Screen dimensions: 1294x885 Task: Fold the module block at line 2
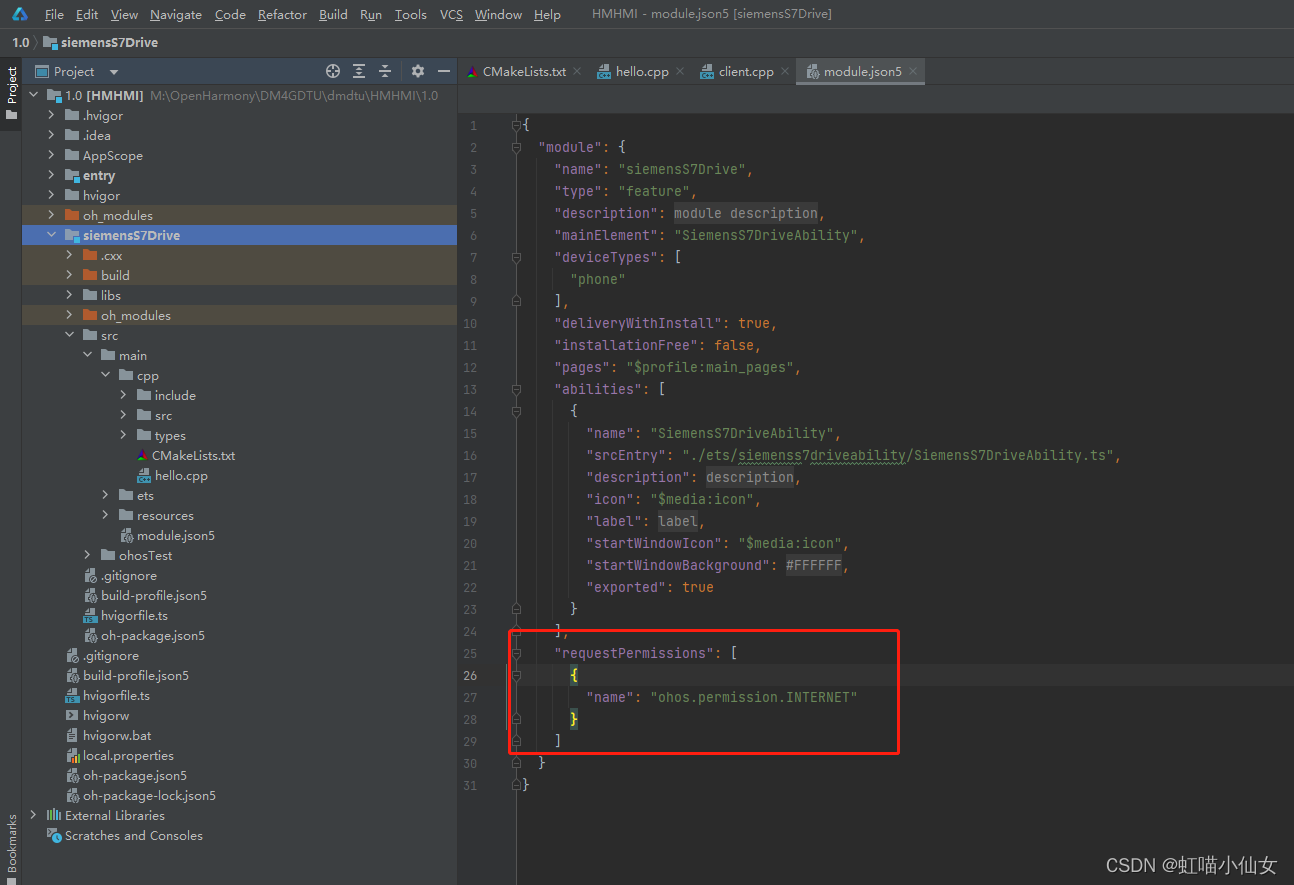516,147
